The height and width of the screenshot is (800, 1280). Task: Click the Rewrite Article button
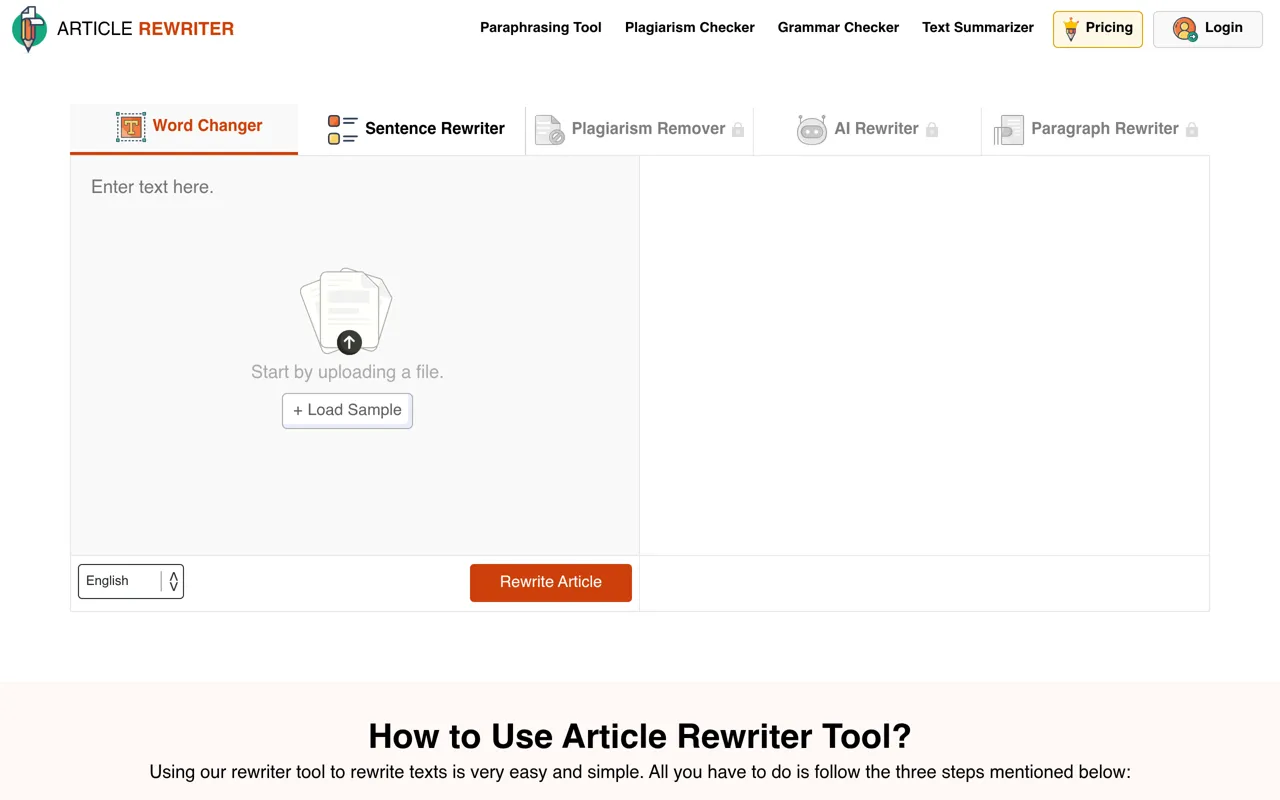click(x=551, y=583)
